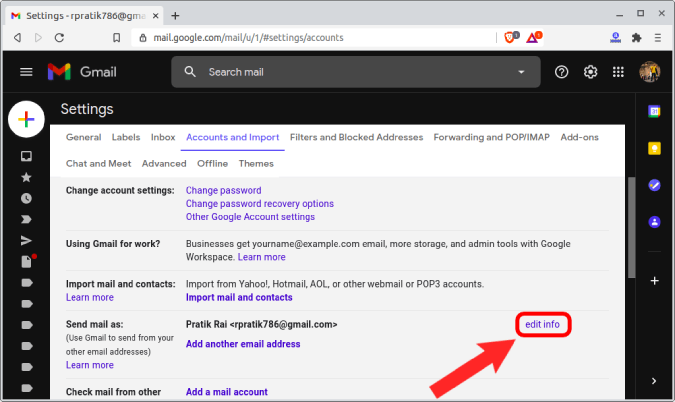Open the Google apps grid
This screenshot has width=675, height=402.
[x=618, y=72]
